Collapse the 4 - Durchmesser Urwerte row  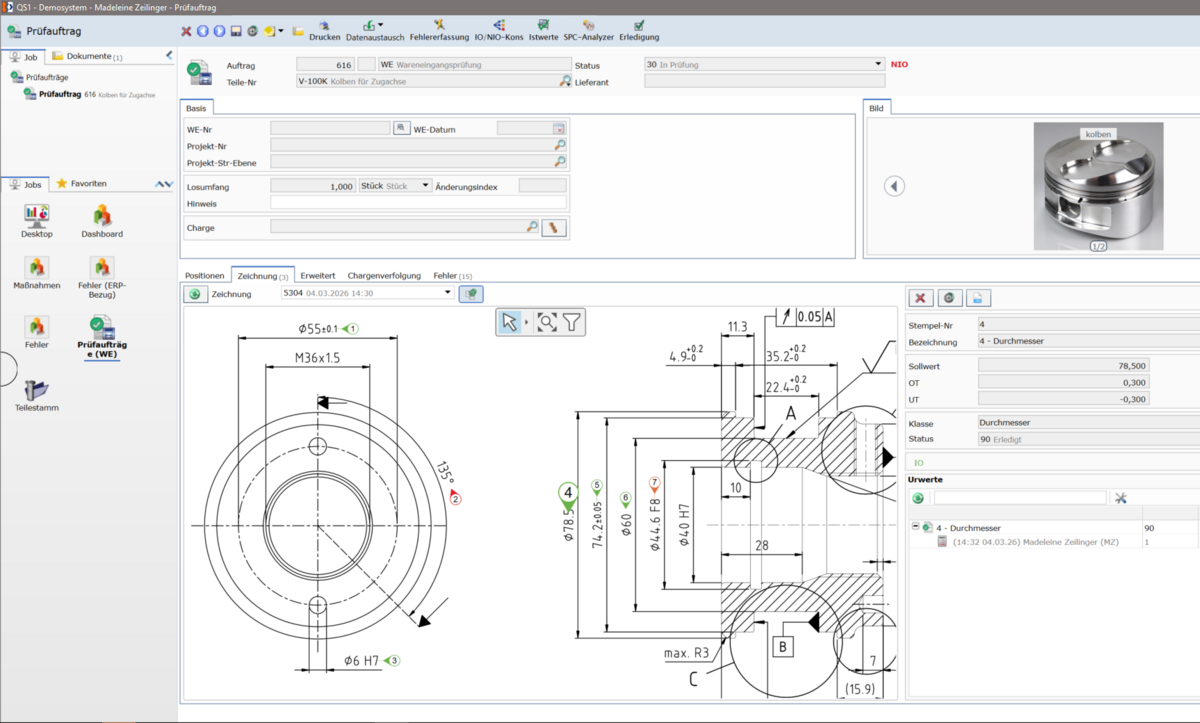pos(916,527)
